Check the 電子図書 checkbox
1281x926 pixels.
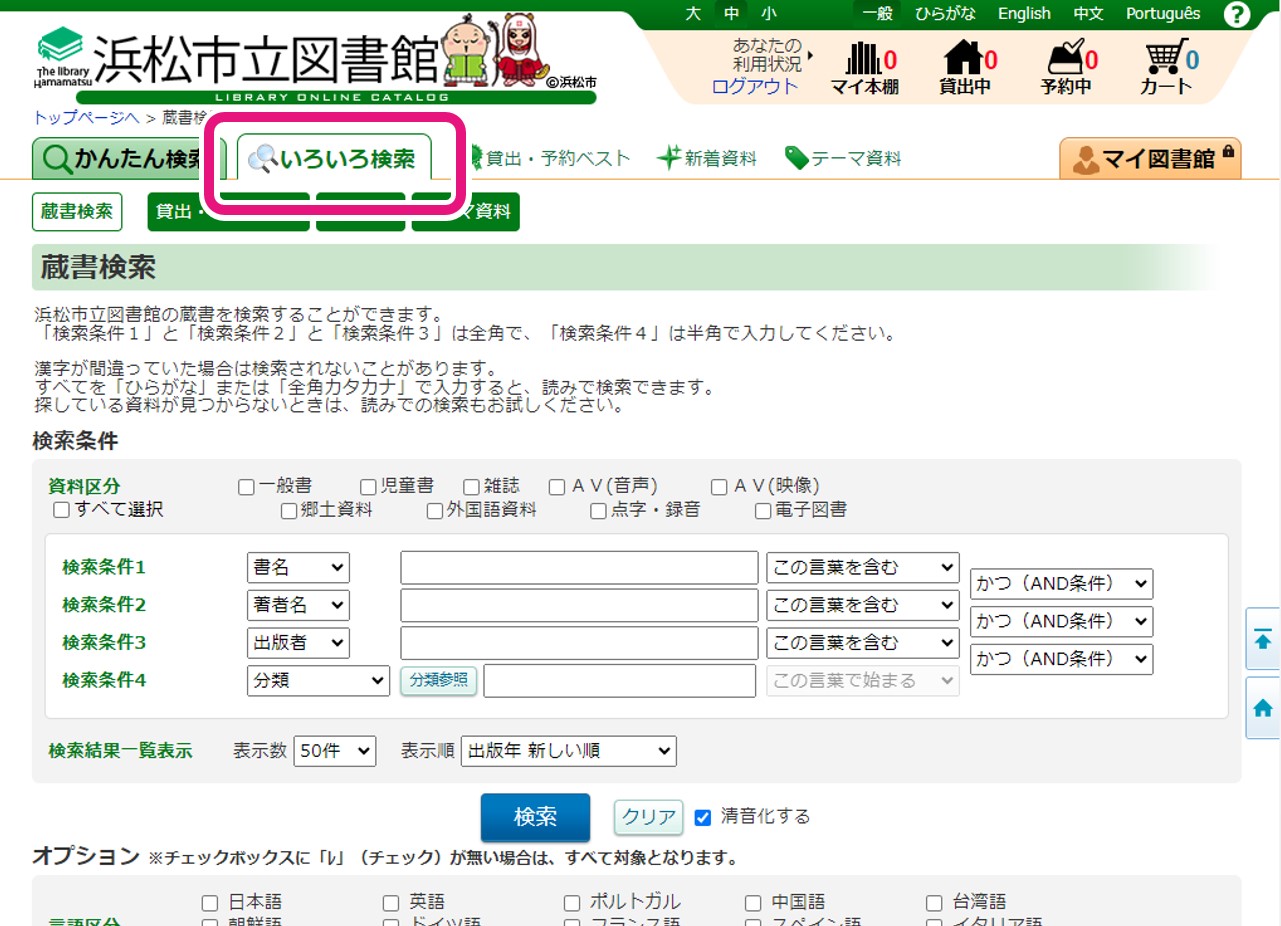(x=763, y=511)
